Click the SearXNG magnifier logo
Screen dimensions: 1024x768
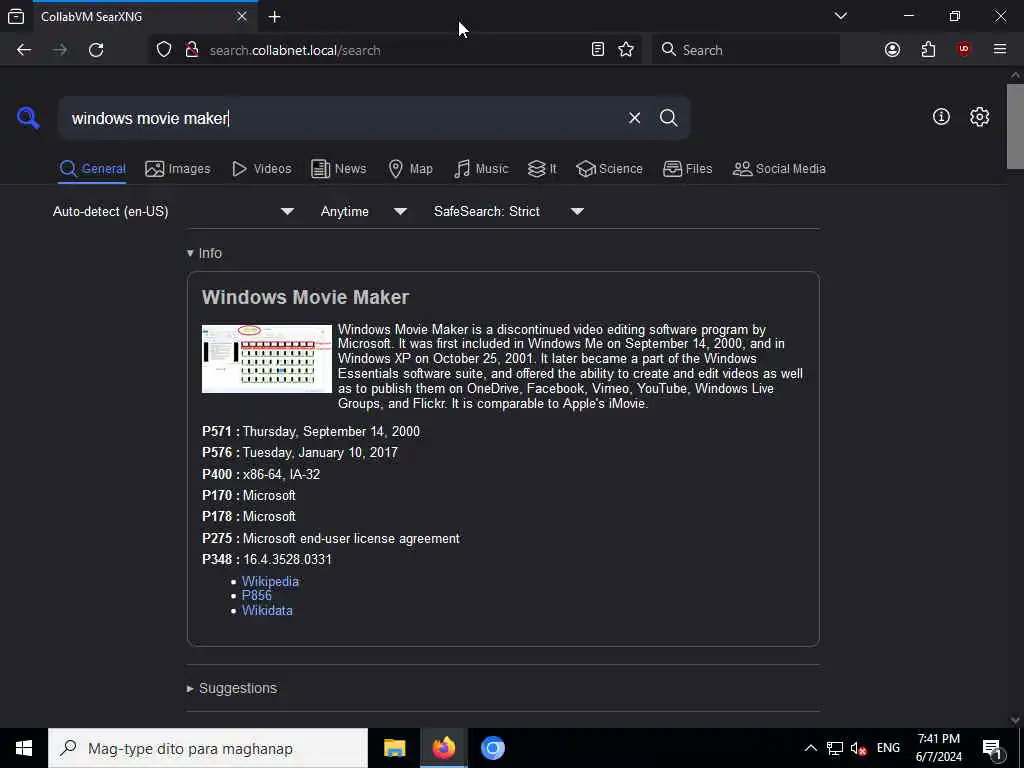click(x=28, y=118)
